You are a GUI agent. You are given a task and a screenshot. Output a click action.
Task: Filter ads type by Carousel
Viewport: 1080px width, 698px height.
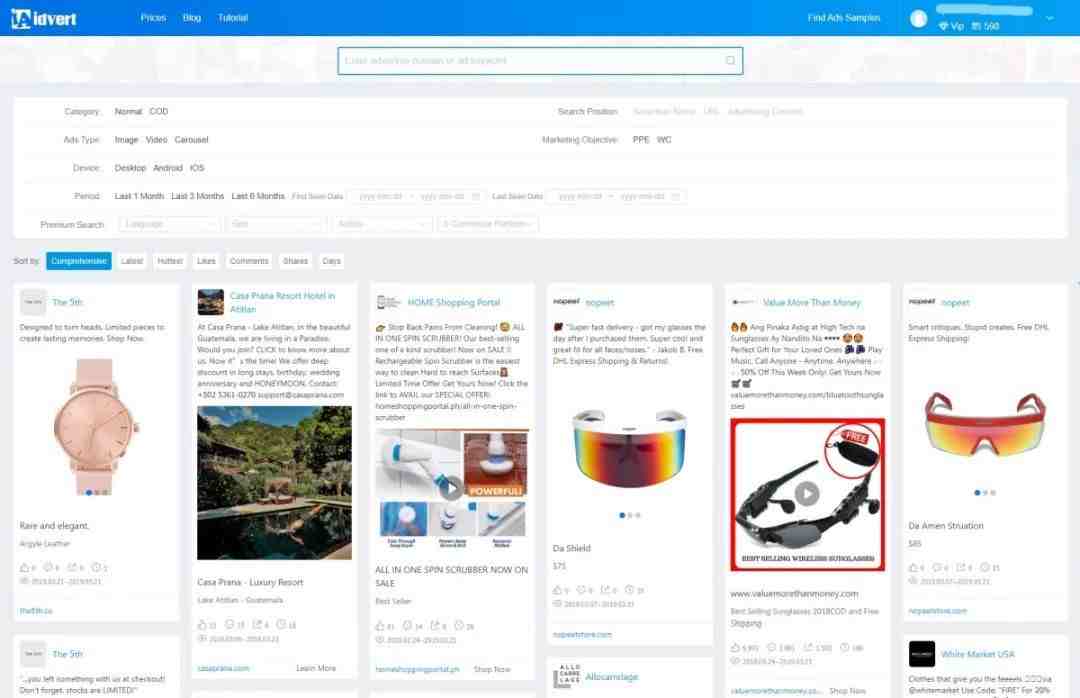tap(191, 140)
